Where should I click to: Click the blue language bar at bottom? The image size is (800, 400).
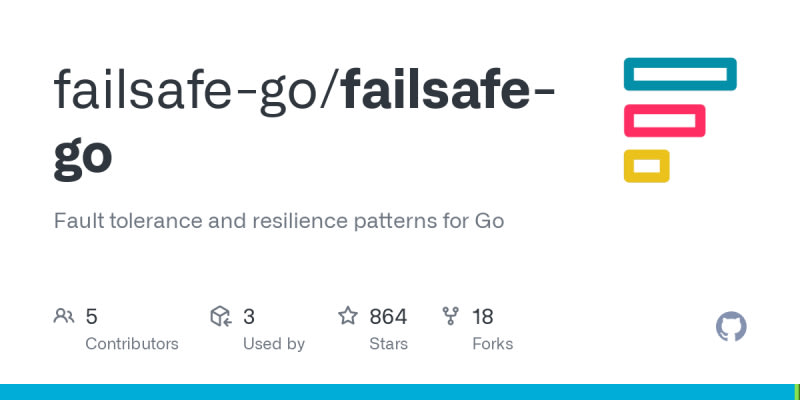pyautogui.click(x=400, y=391)
